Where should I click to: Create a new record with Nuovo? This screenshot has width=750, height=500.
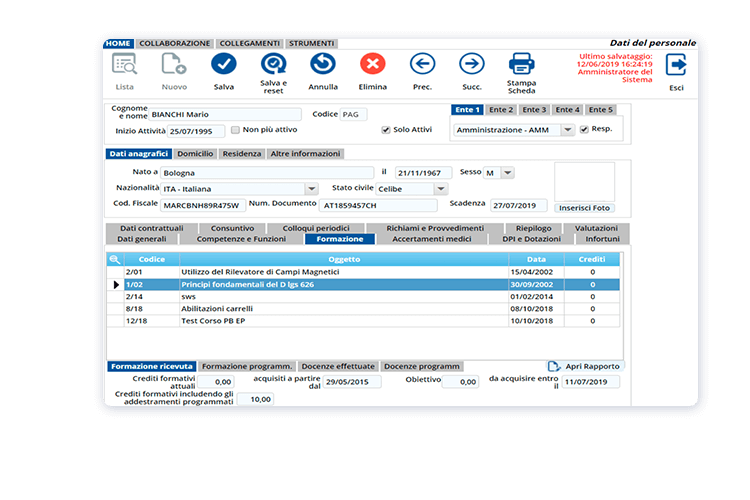(174, 64)
